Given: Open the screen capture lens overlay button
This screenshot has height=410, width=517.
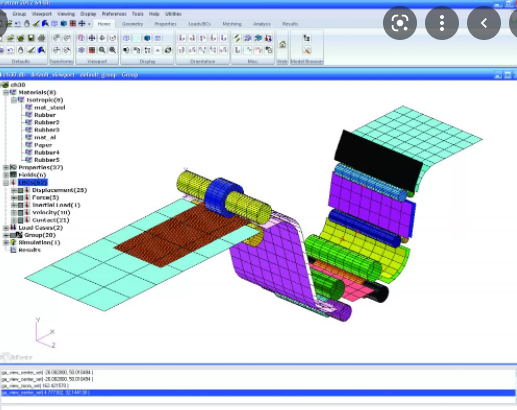Looking at the screenshot, I should (x=400, y=23).
